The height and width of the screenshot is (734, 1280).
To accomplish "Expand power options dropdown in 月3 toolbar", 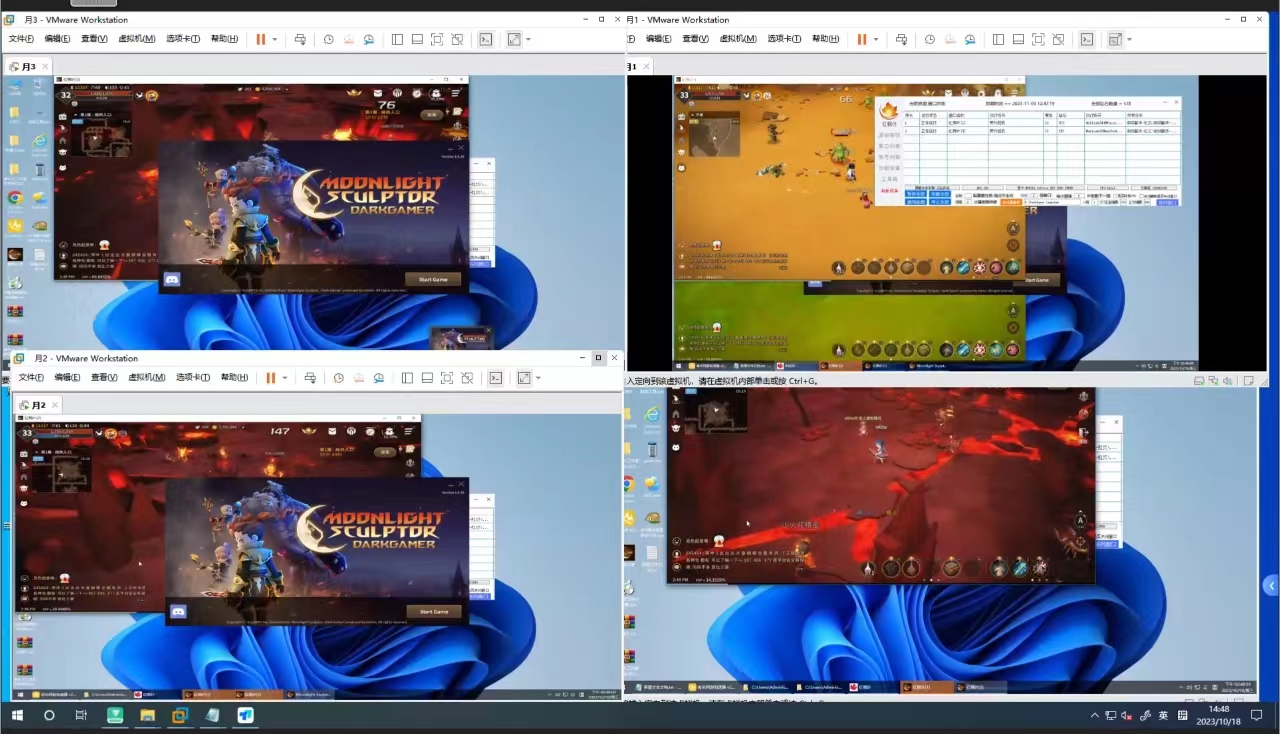I will [x=275, y=39].
